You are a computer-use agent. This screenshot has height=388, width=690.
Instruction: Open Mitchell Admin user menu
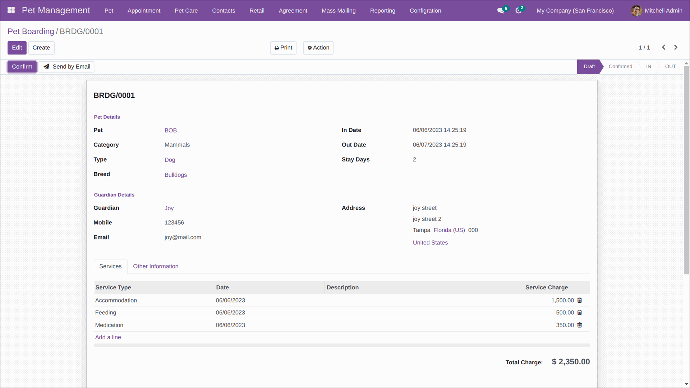coord(657,11)
